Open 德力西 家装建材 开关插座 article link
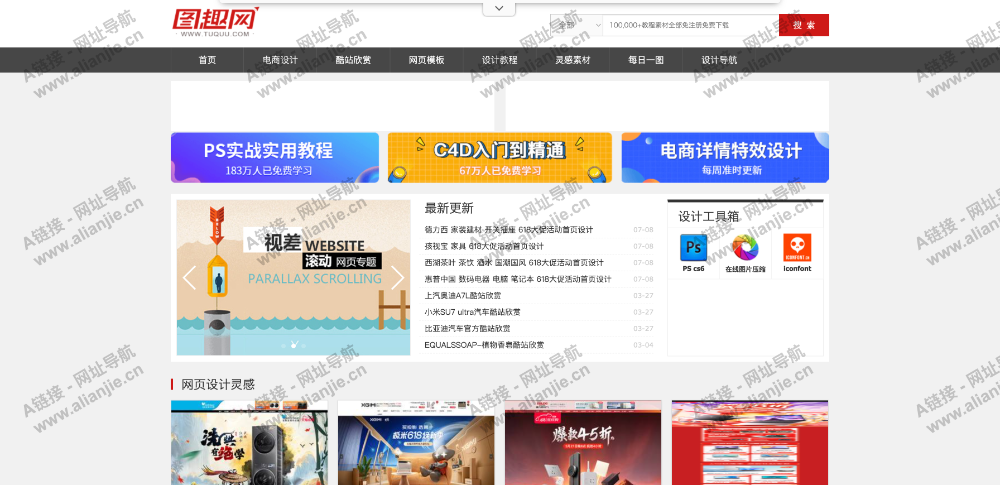Viewport: 1000px width, 485px height. (509, 230)
